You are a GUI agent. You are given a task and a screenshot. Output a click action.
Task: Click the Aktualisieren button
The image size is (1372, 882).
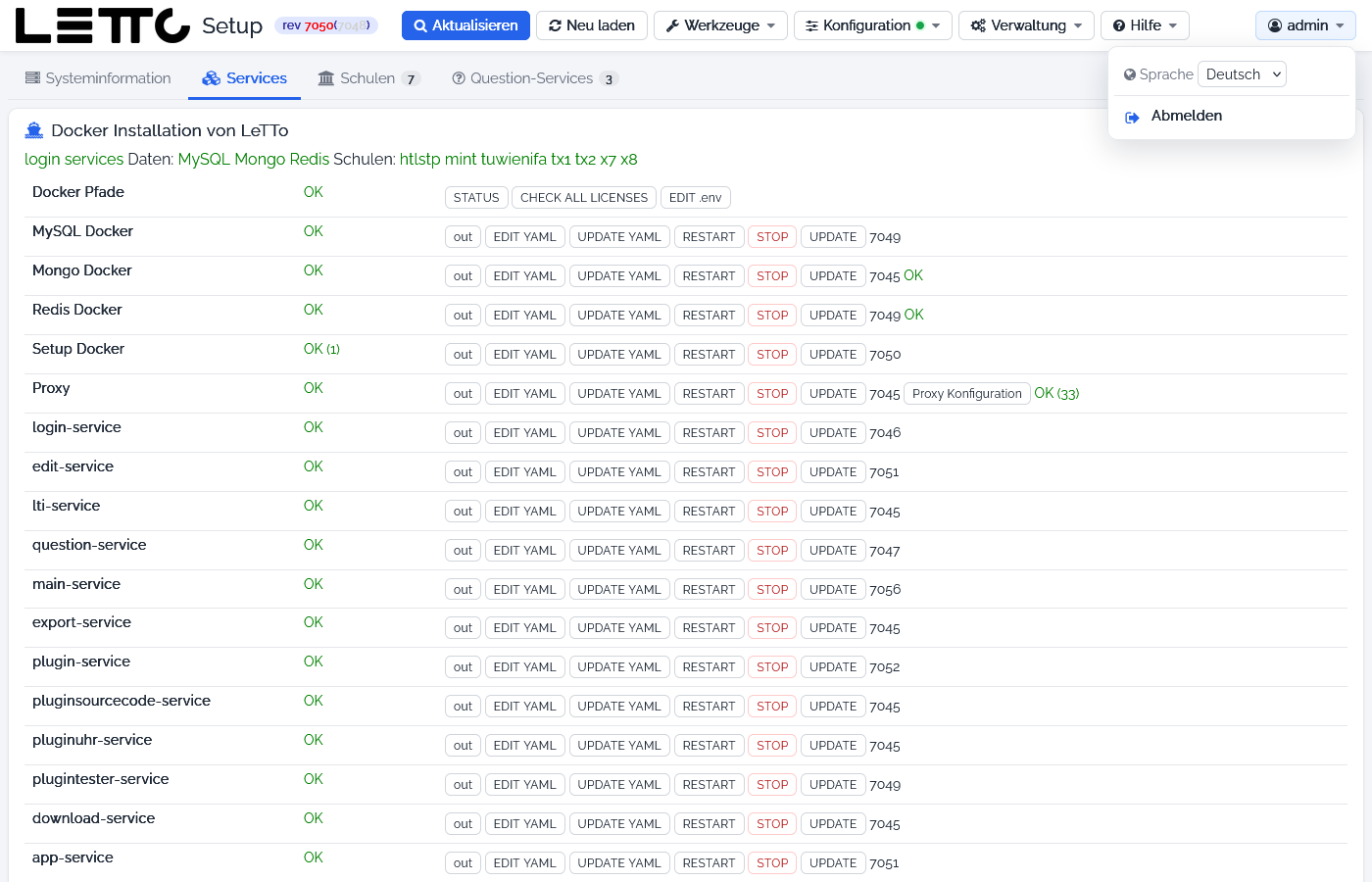coord(465,25)
